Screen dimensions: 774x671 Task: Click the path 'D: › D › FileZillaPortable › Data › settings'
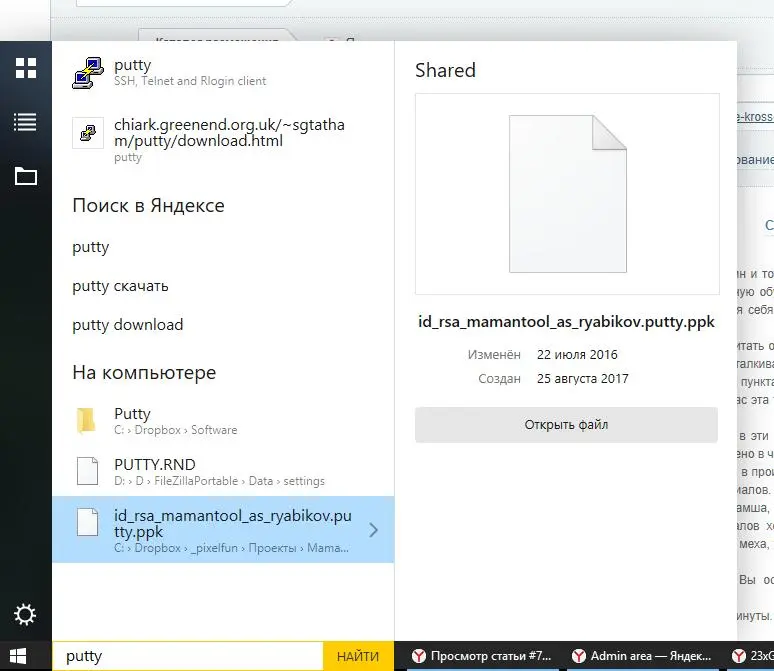click(219, 481)
